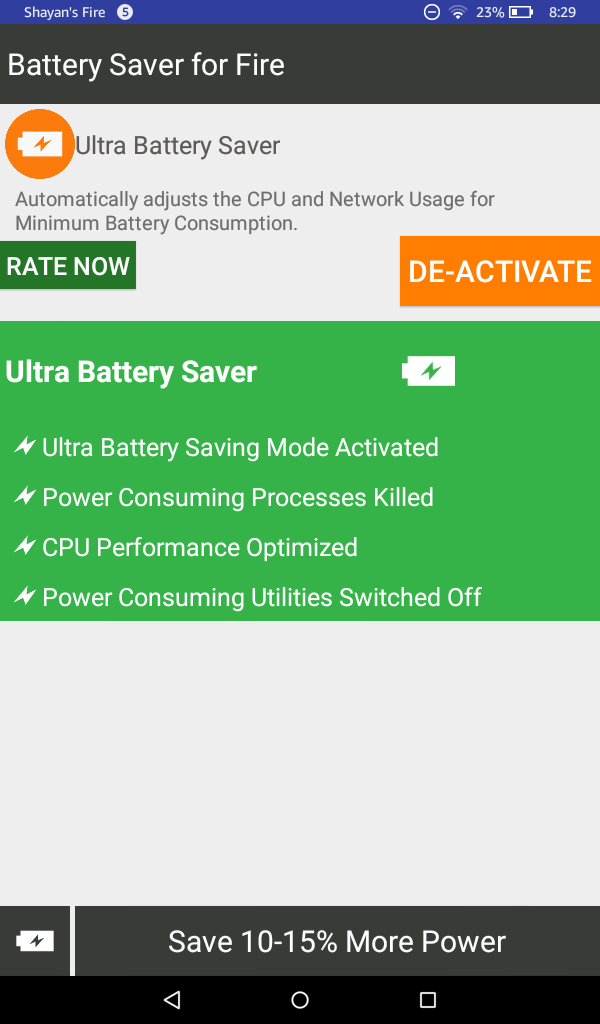
Task: Tap the battery indicator in status bar
Action: pos(520,12)
